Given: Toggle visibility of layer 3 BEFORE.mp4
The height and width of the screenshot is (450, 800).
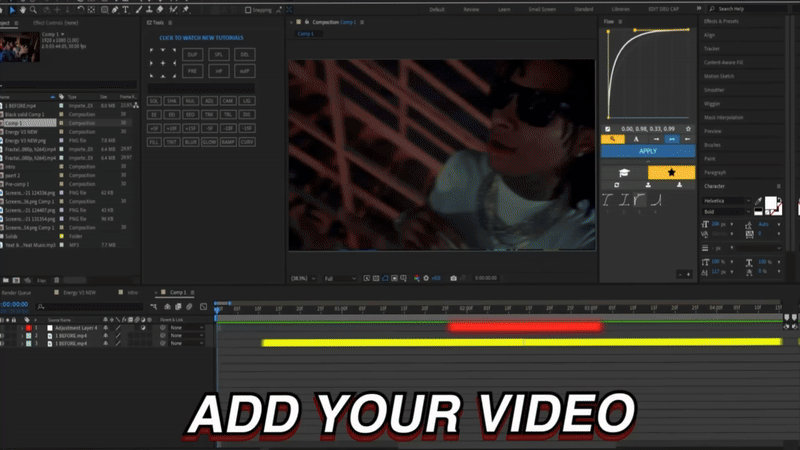Looking at the screenshot, I should [x=3, y=343].
